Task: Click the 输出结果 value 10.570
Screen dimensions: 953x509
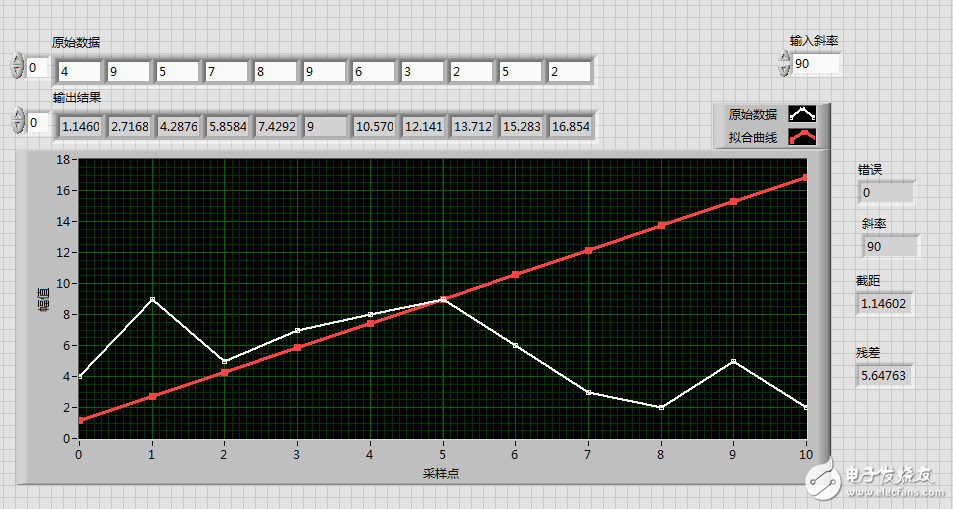Action: 374,126
